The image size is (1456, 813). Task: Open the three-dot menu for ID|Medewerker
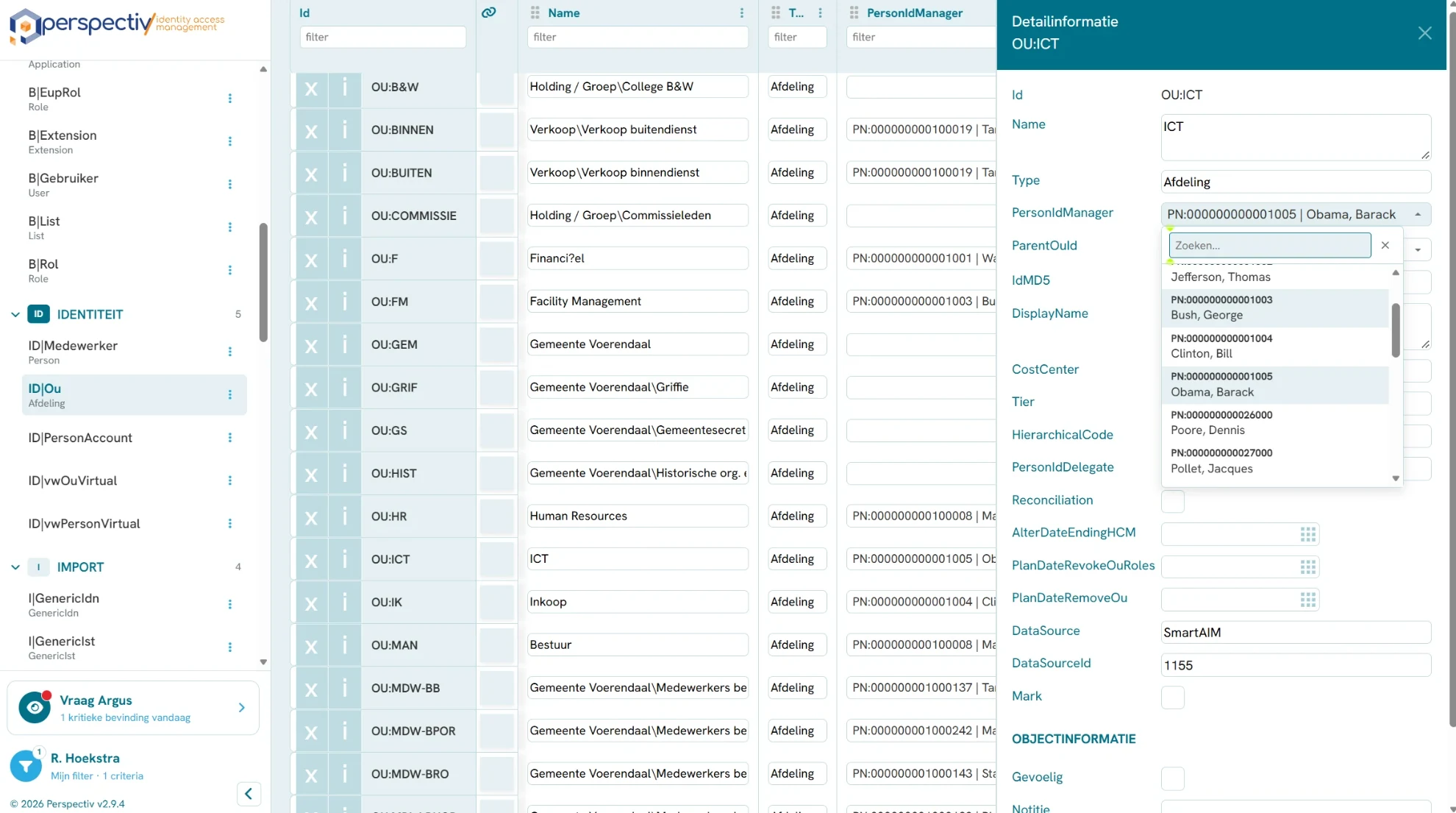(x=230, y=352)
